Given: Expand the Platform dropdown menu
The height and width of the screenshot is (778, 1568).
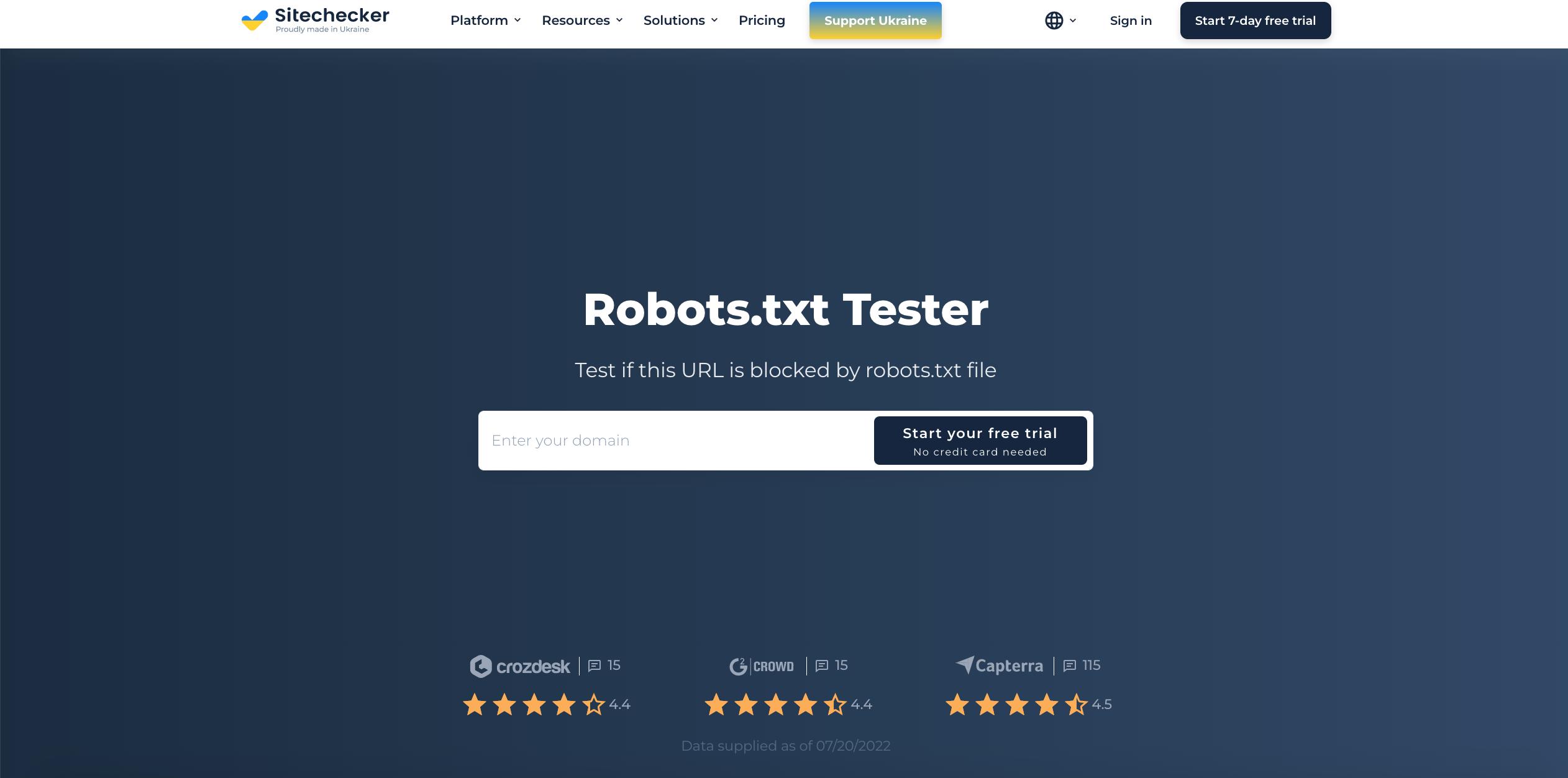Looking at the screenshot, I should point(485,20).
